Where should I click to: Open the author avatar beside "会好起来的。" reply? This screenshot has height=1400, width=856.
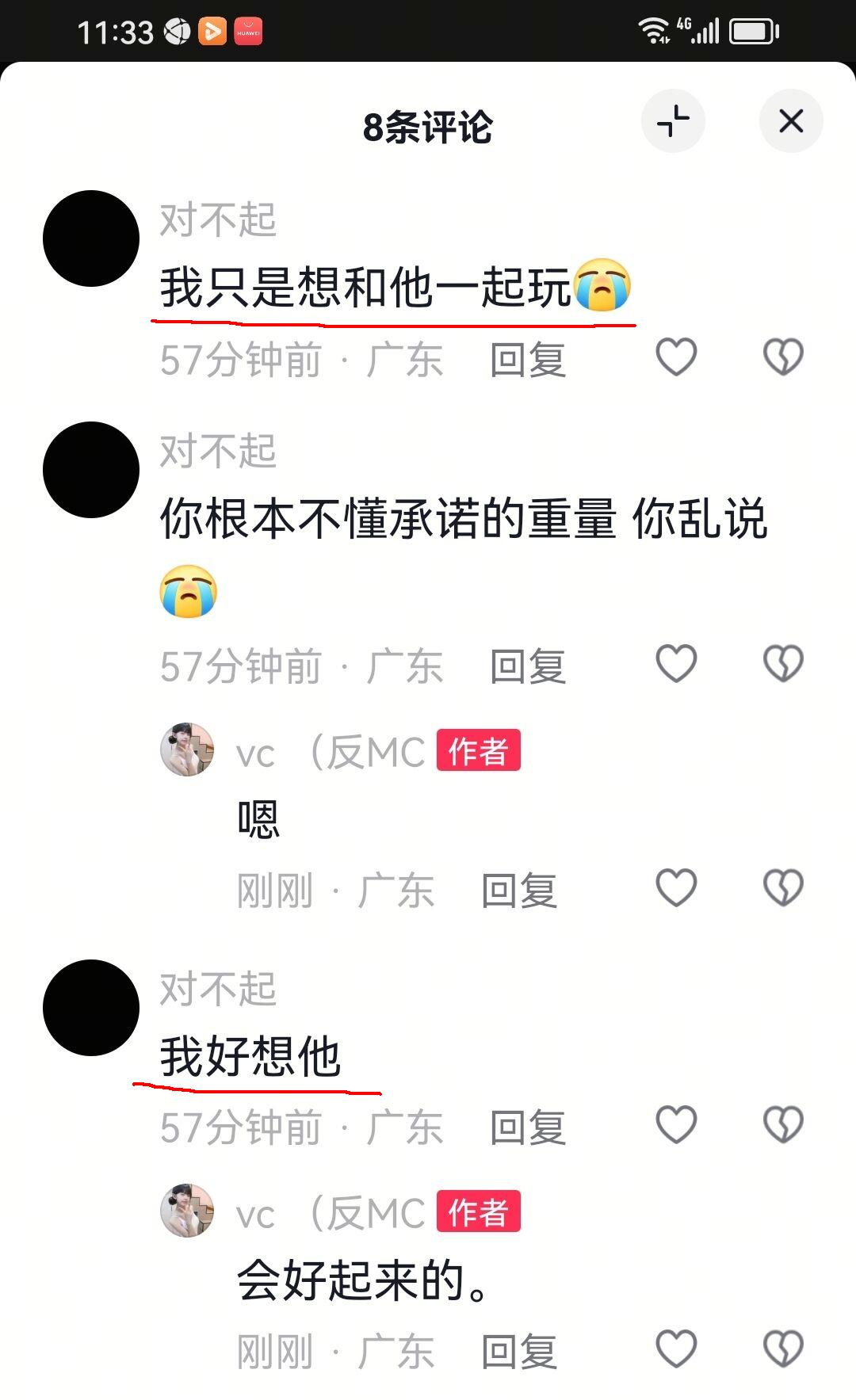tap(187, 1211)
